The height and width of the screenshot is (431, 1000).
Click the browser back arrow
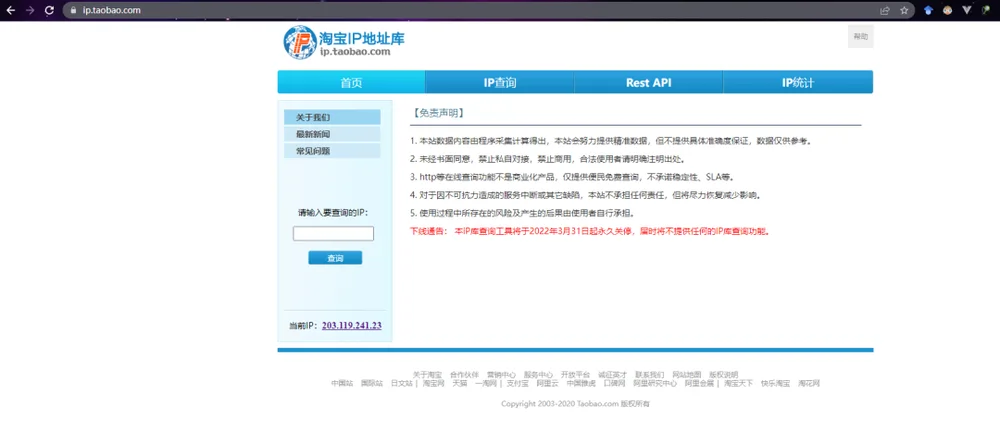tap(10, 10)
